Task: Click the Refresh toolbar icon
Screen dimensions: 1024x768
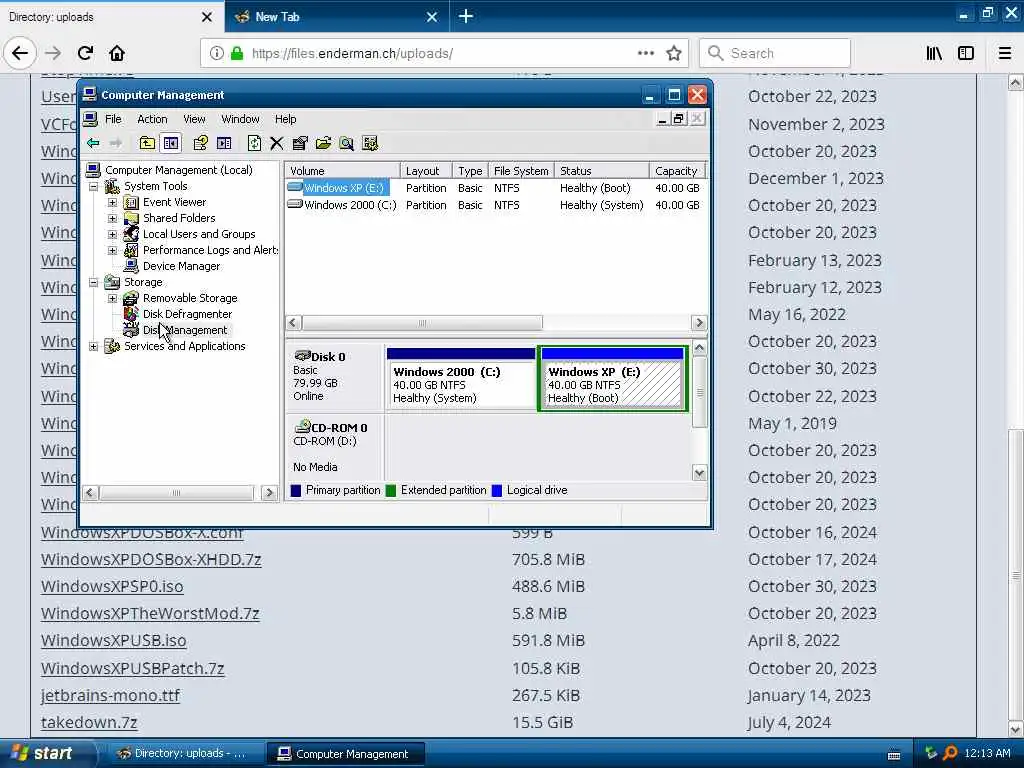Action: 254,143
